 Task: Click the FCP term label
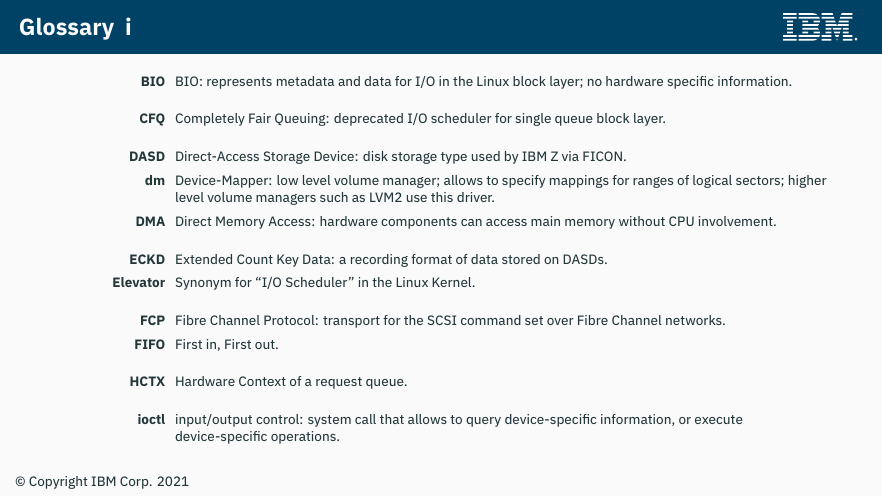click(x=152, y=320)
